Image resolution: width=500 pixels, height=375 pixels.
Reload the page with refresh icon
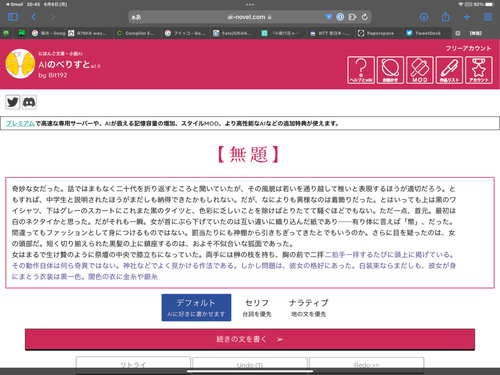(x=365, y=17)
